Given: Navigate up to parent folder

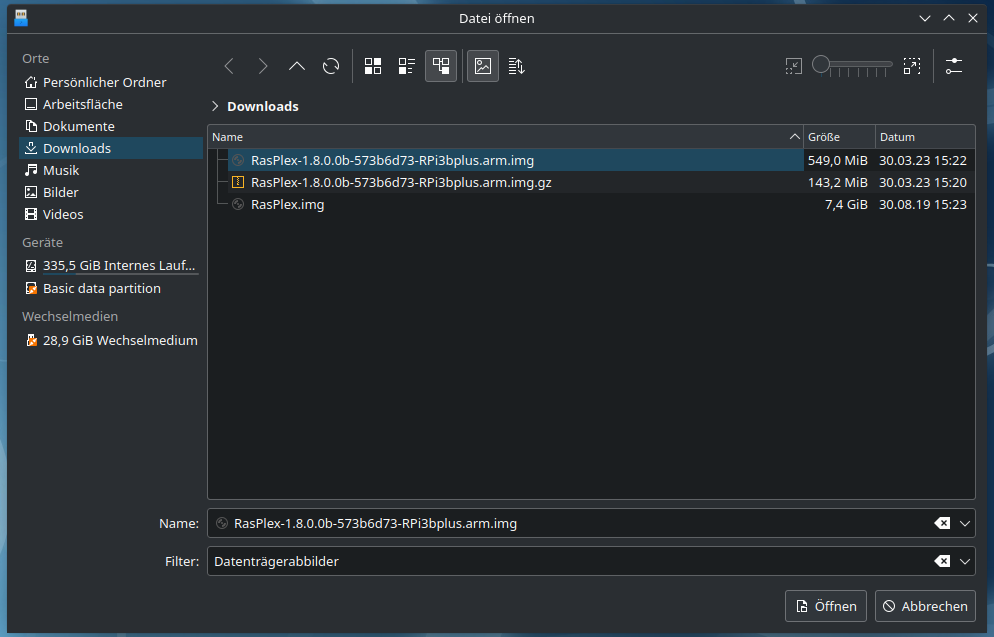Looking at the screenshot, I should (297, 66).
